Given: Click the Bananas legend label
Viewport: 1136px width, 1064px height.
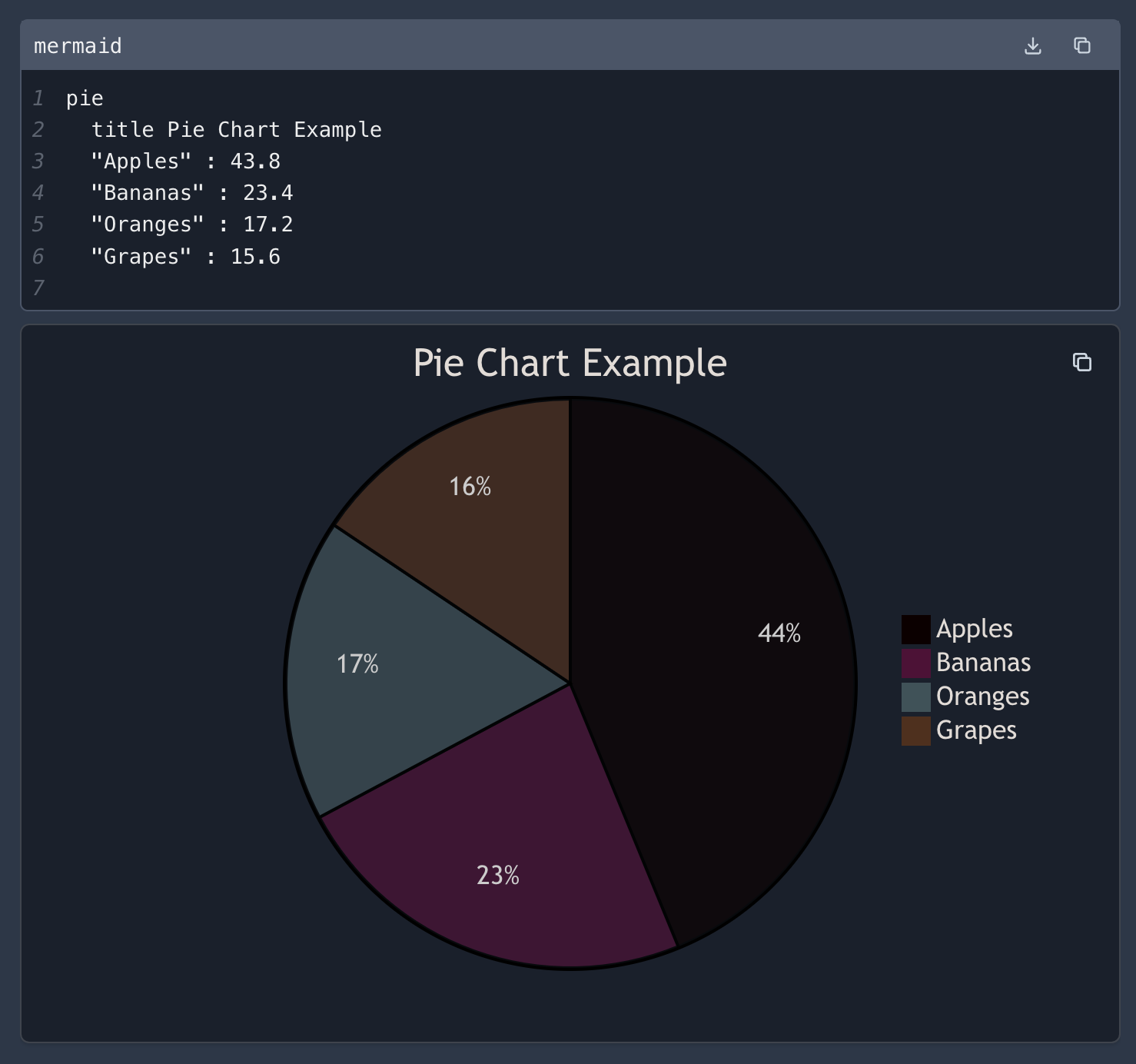Looking at the screenshot, I should pyautogui.click(x=983, y=663).
